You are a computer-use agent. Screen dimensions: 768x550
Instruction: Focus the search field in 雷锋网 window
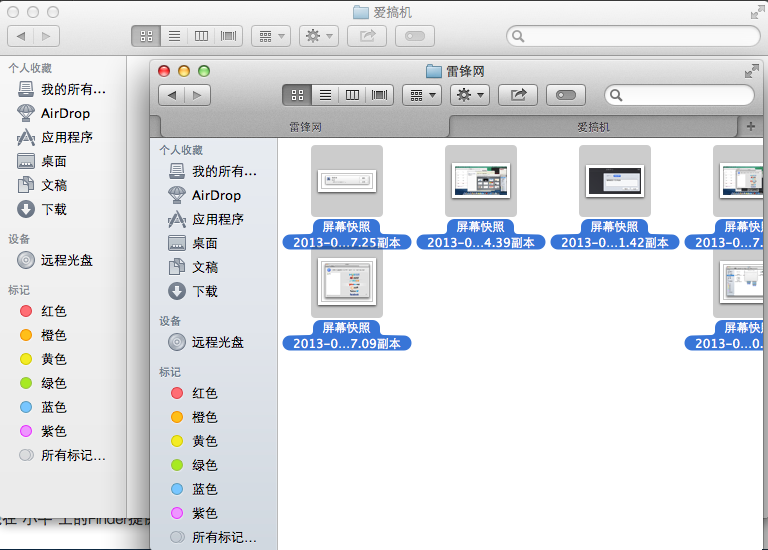tap(679, 95)
